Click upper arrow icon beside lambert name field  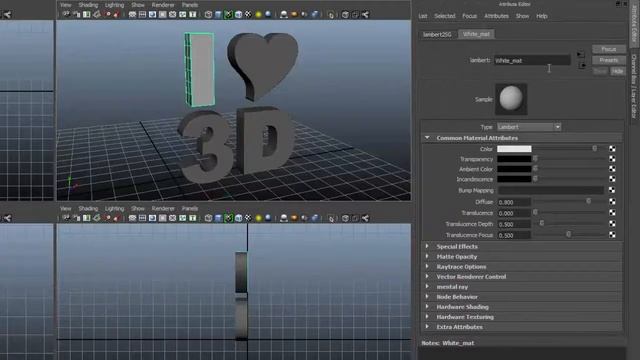pyautogui.click(x=581, y=54)
